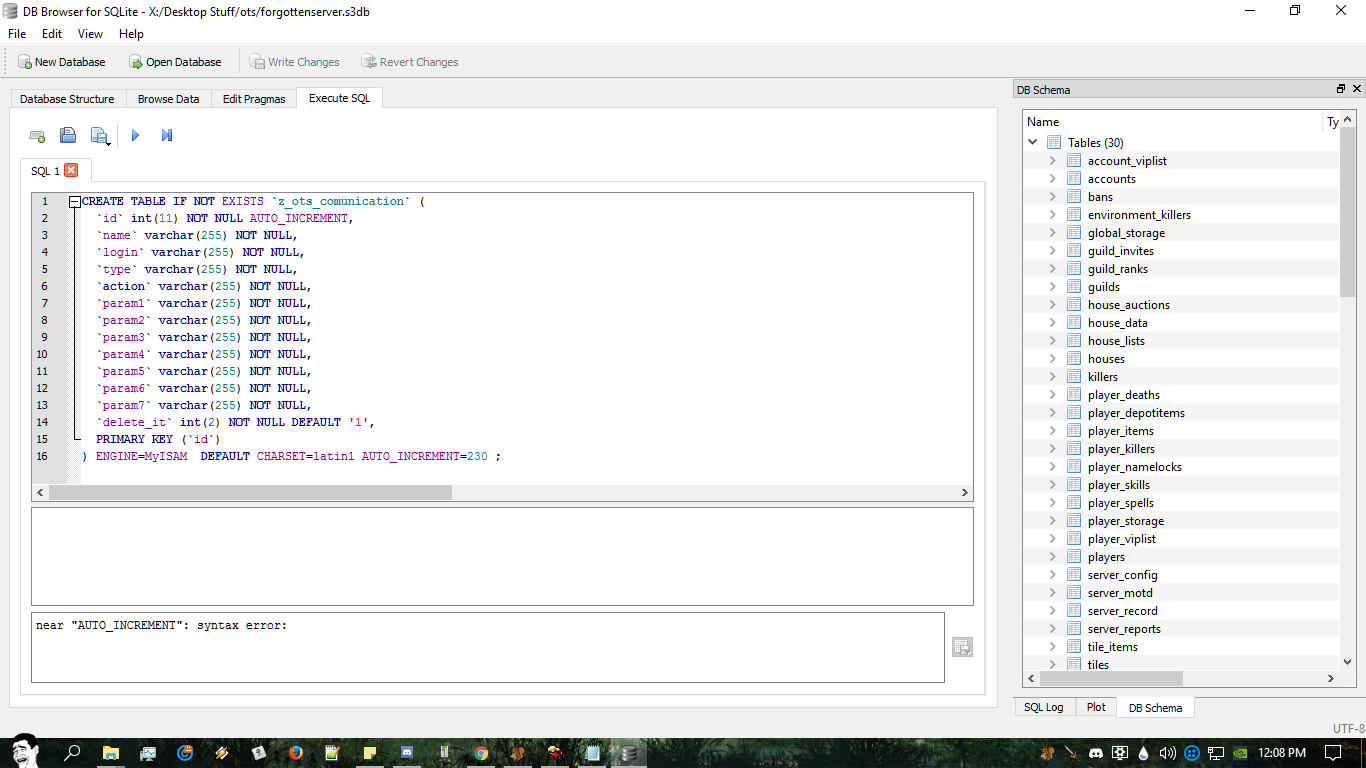Select server_motd table row
Viewport: 1366px width, 768px height.
[1181, 593]
